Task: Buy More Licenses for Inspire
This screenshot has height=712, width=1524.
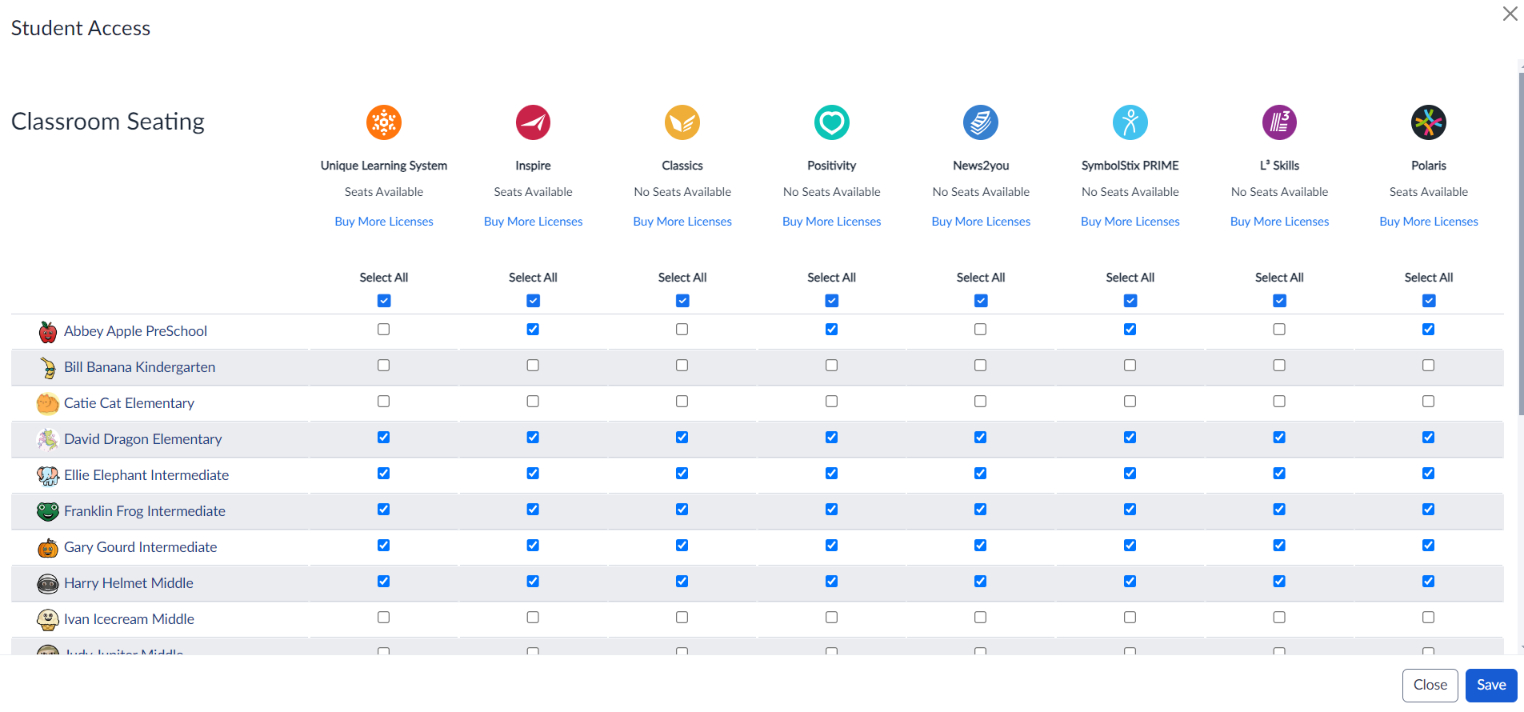Action: point(533,222)
